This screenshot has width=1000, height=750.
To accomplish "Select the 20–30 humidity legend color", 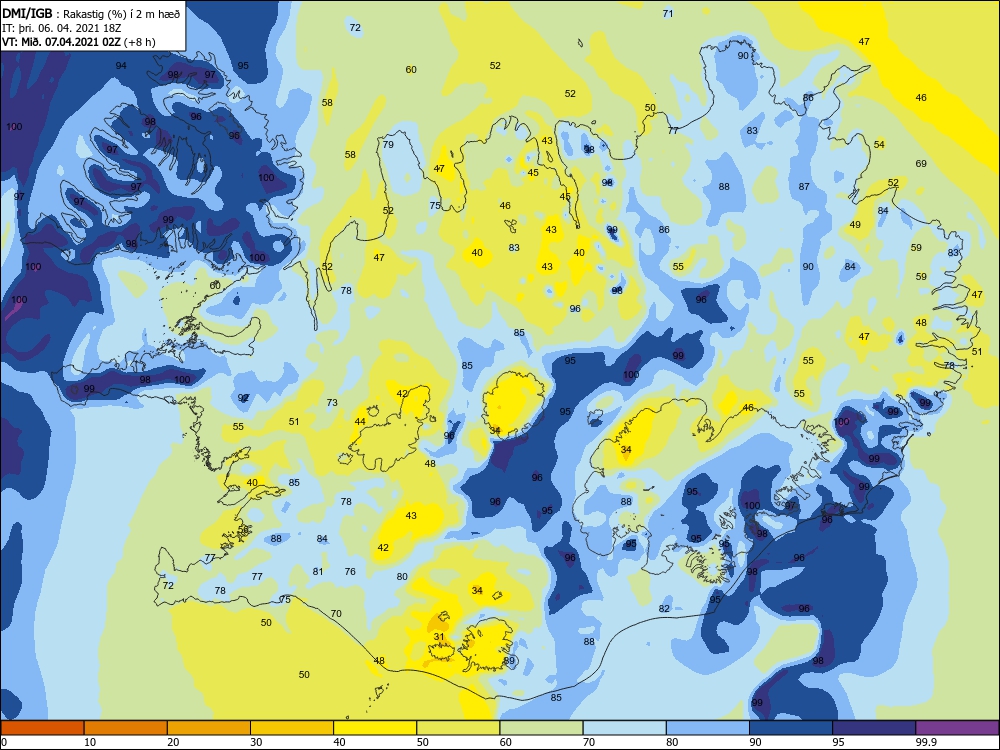I will coord(209,728).
